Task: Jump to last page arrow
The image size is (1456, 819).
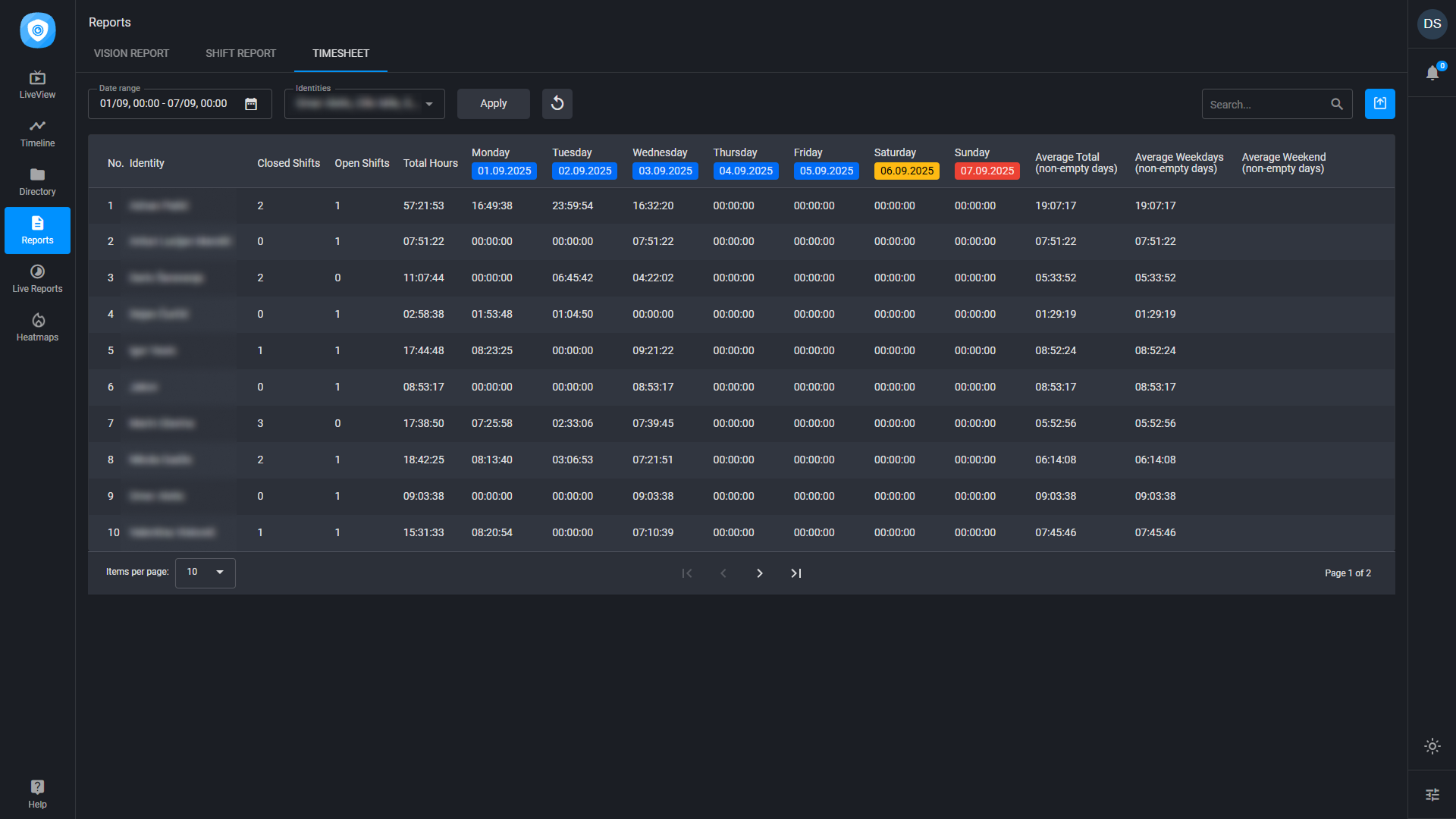Action: pyautogui.click(x=795, y=573)
